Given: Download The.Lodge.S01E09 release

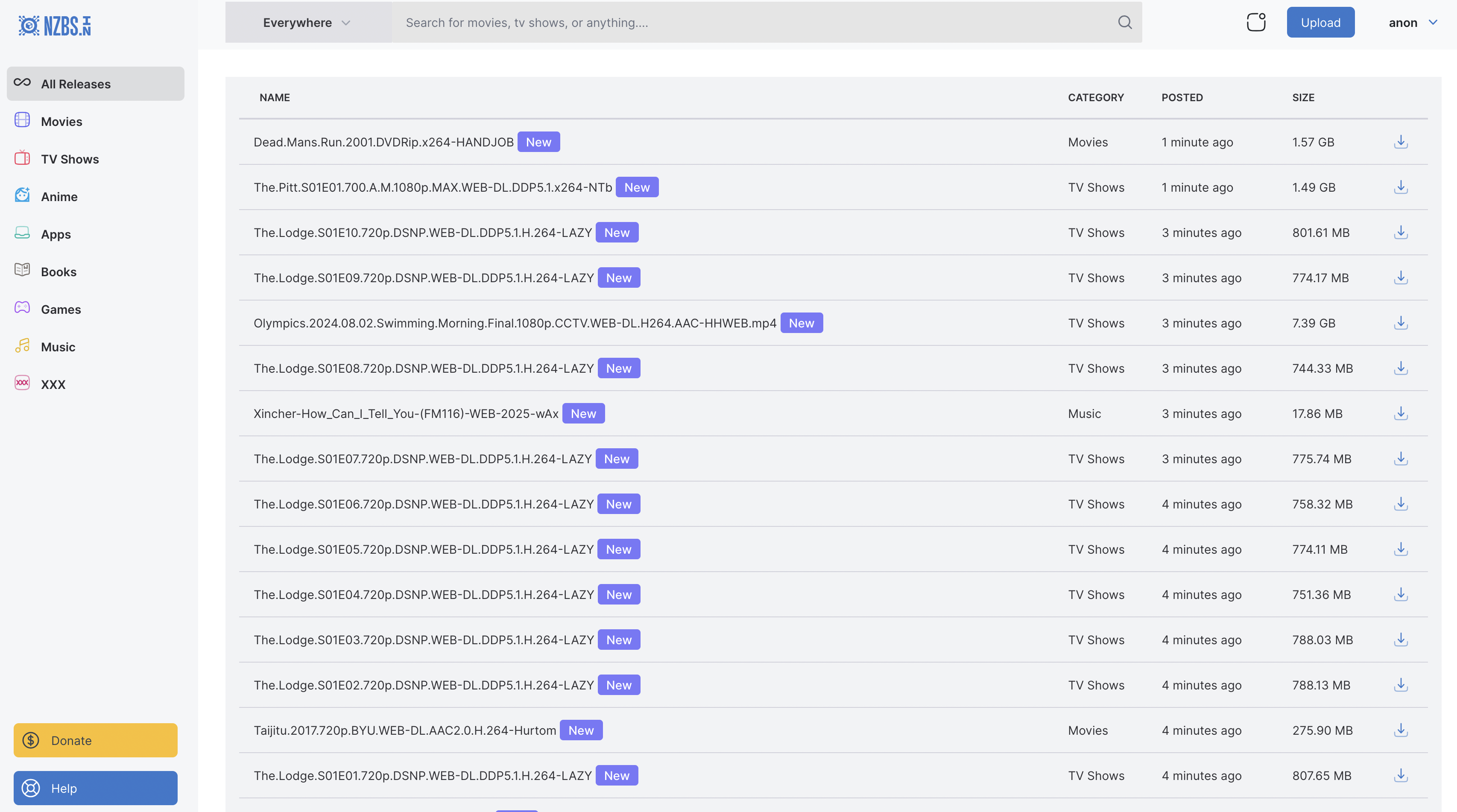Looking at the screenshot, I should tap(1401, 277).
